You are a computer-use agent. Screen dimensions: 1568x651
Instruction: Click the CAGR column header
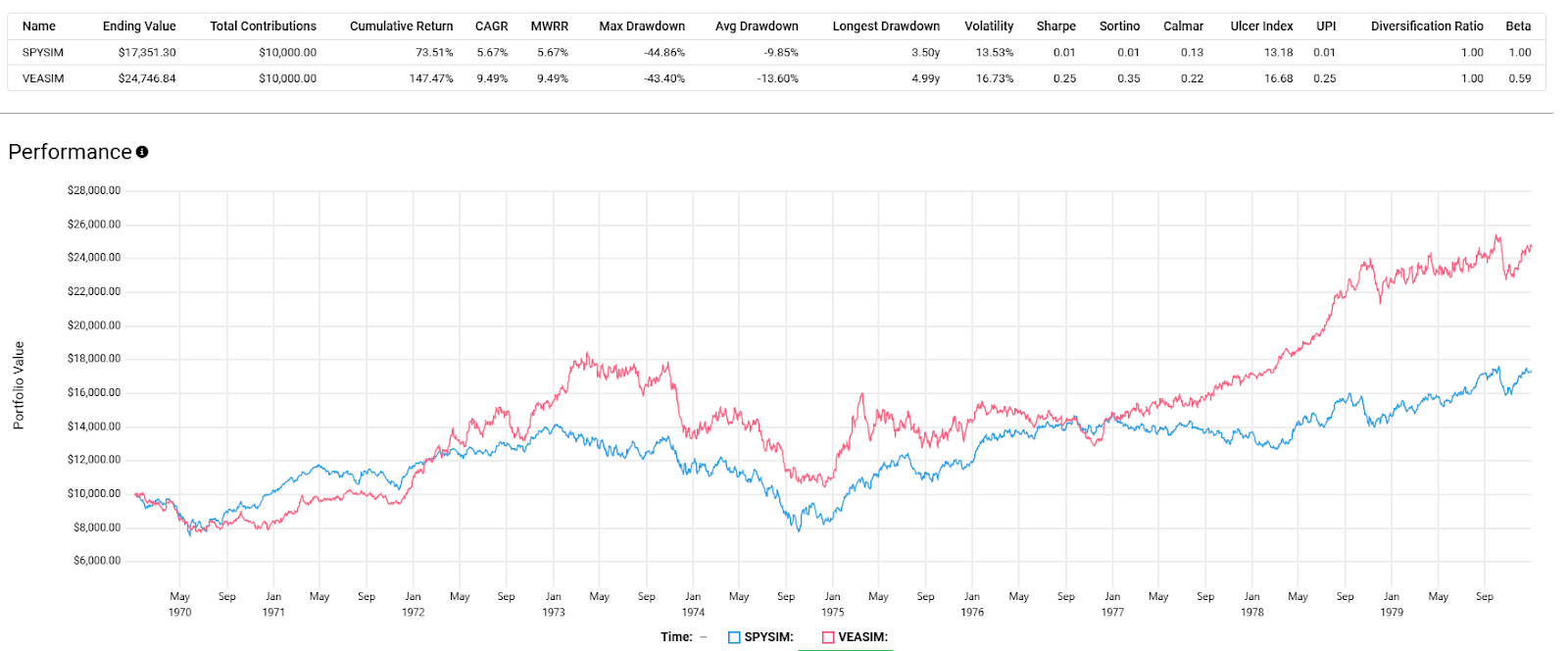click(x=492, y=26)
